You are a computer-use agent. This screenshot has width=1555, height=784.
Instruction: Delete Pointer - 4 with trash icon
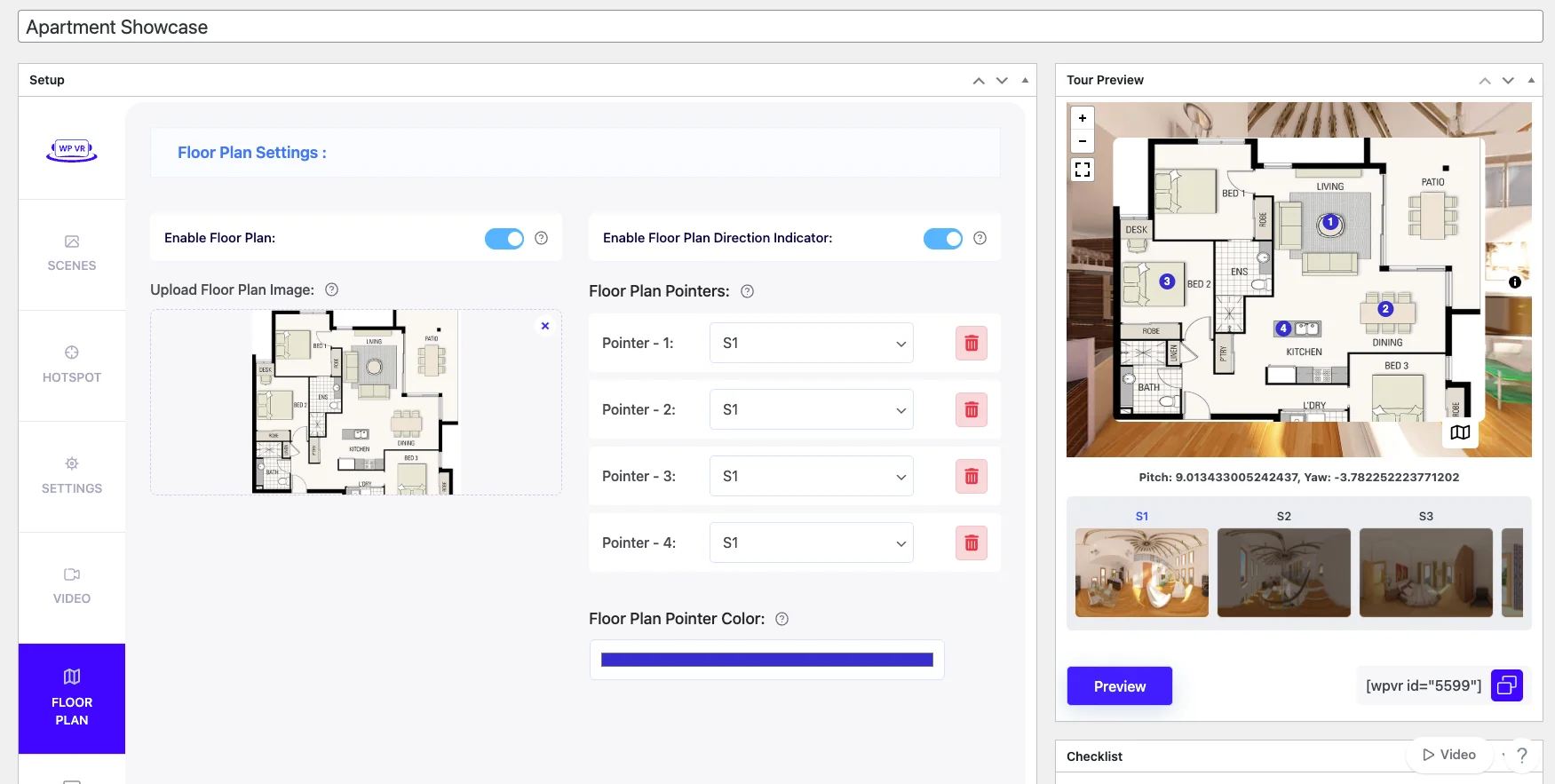972,542
